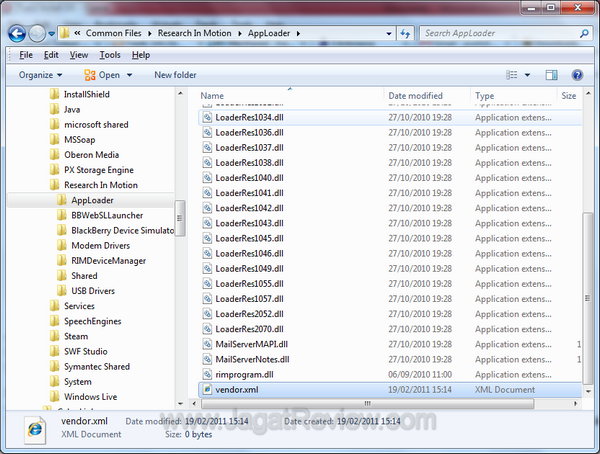Click the Open toolbar button
Viewport: 600px width, 454px height.
[103, 75]
